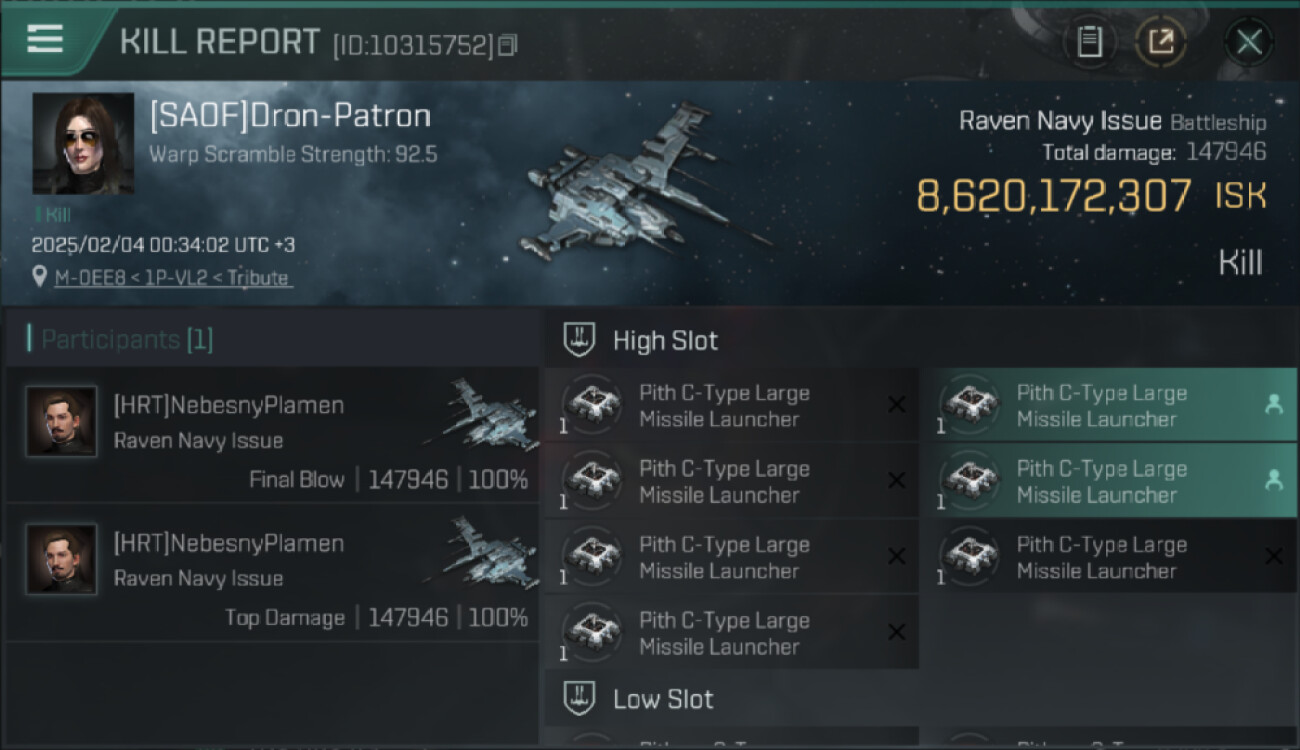
Task: Click the Dron-Patron pilot portrait
Action: click(x=83, y=144)
